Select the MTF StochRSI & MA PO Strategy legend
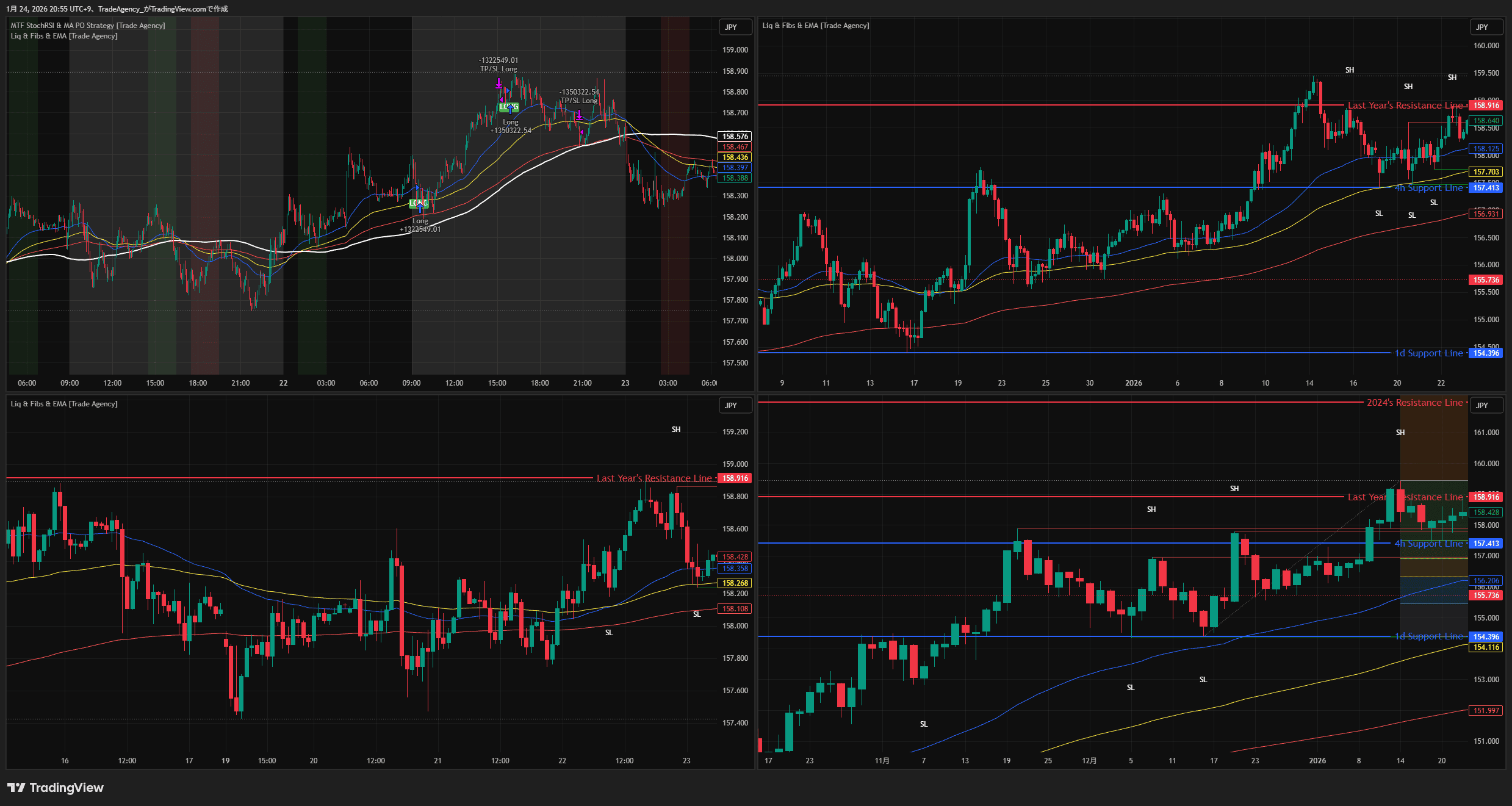Viewport: 1512px width, 806px height. click(x=88, y=26)
